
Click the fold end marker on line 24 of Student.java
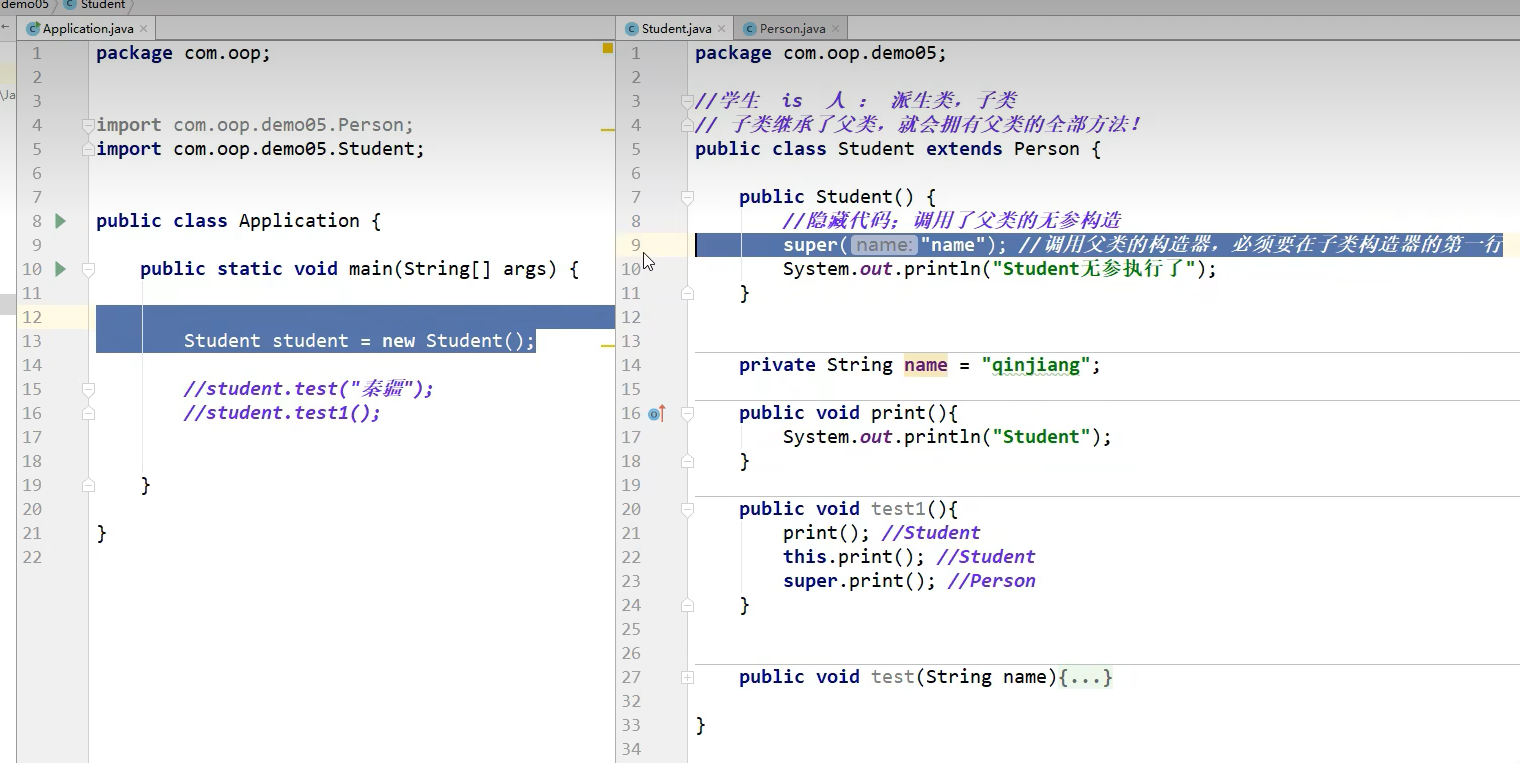click(687, 605)
